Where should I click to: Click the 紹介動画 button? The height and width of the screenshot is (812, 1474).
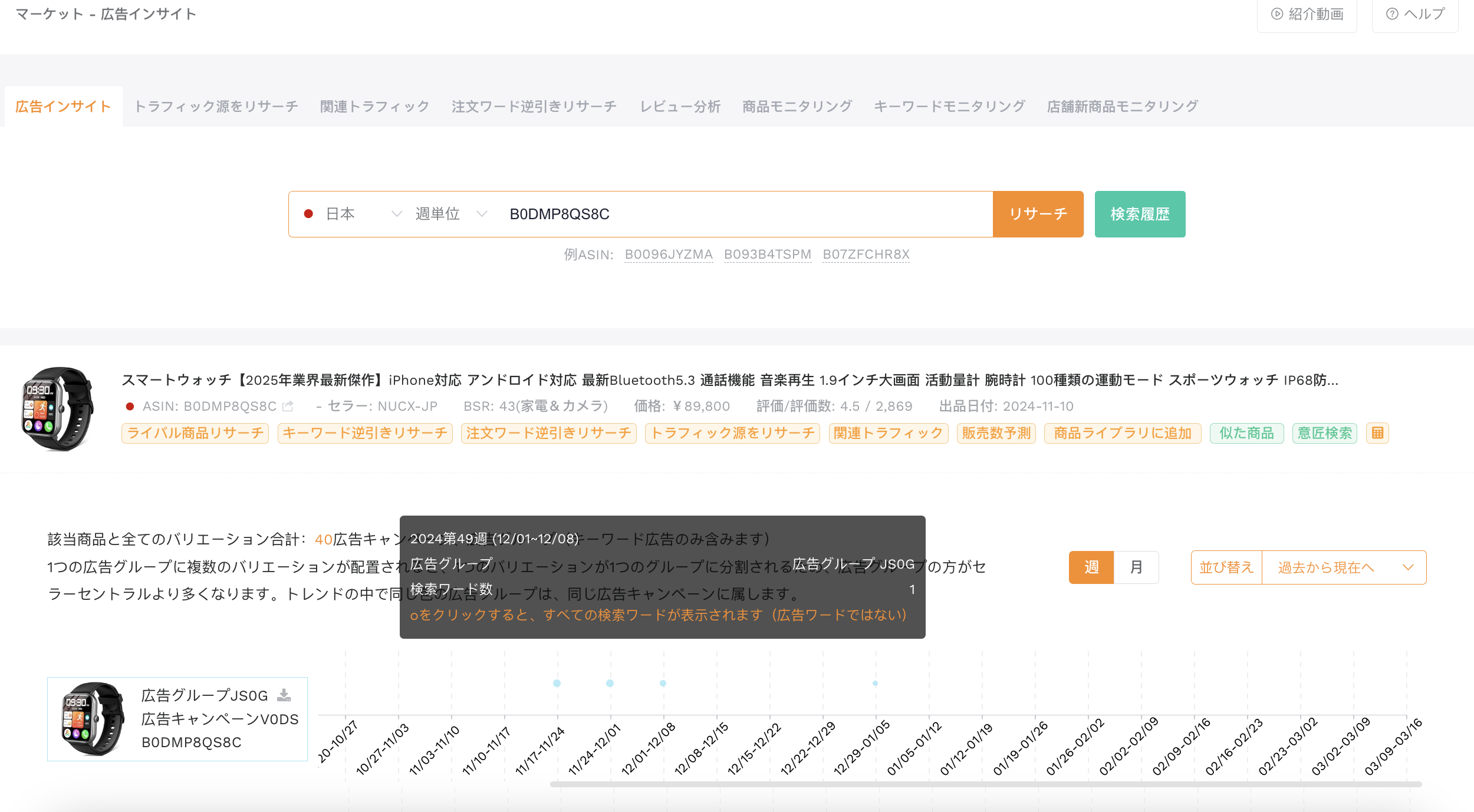(x=1307, y=14)
